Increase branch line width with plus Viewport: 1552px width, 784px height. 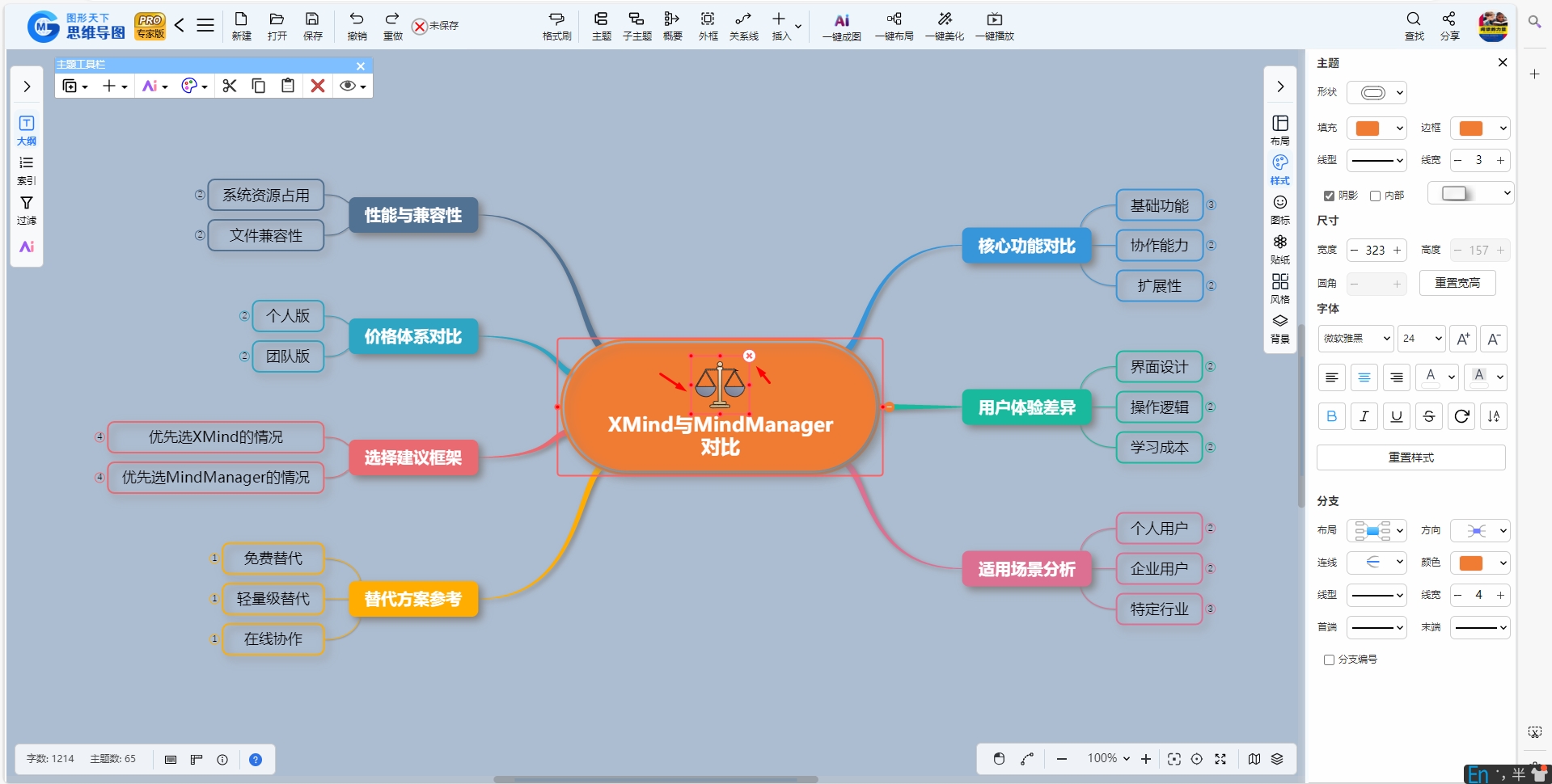1500,596
